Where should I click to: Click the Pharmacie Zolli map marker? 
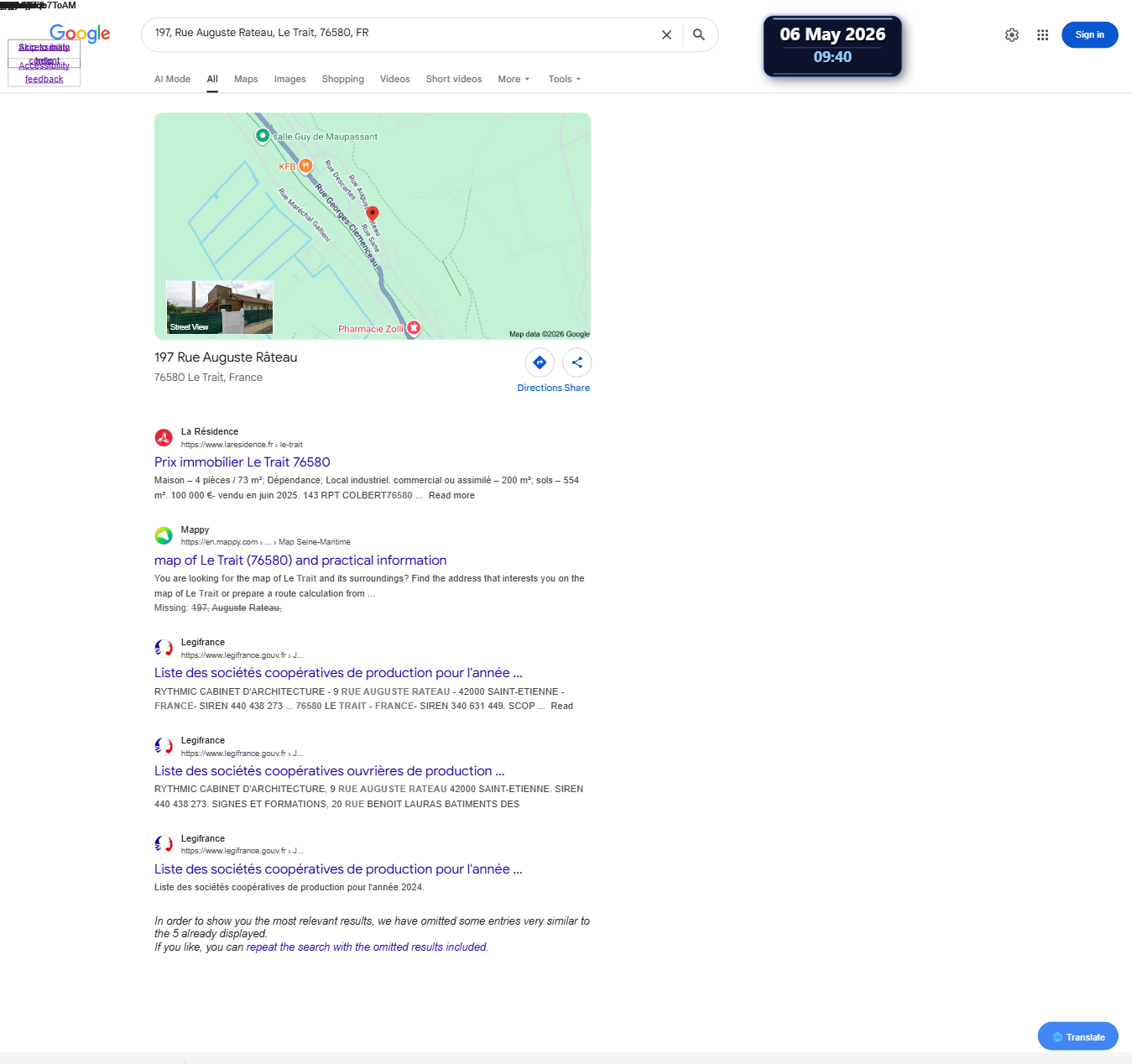click(x=414, y=328)
